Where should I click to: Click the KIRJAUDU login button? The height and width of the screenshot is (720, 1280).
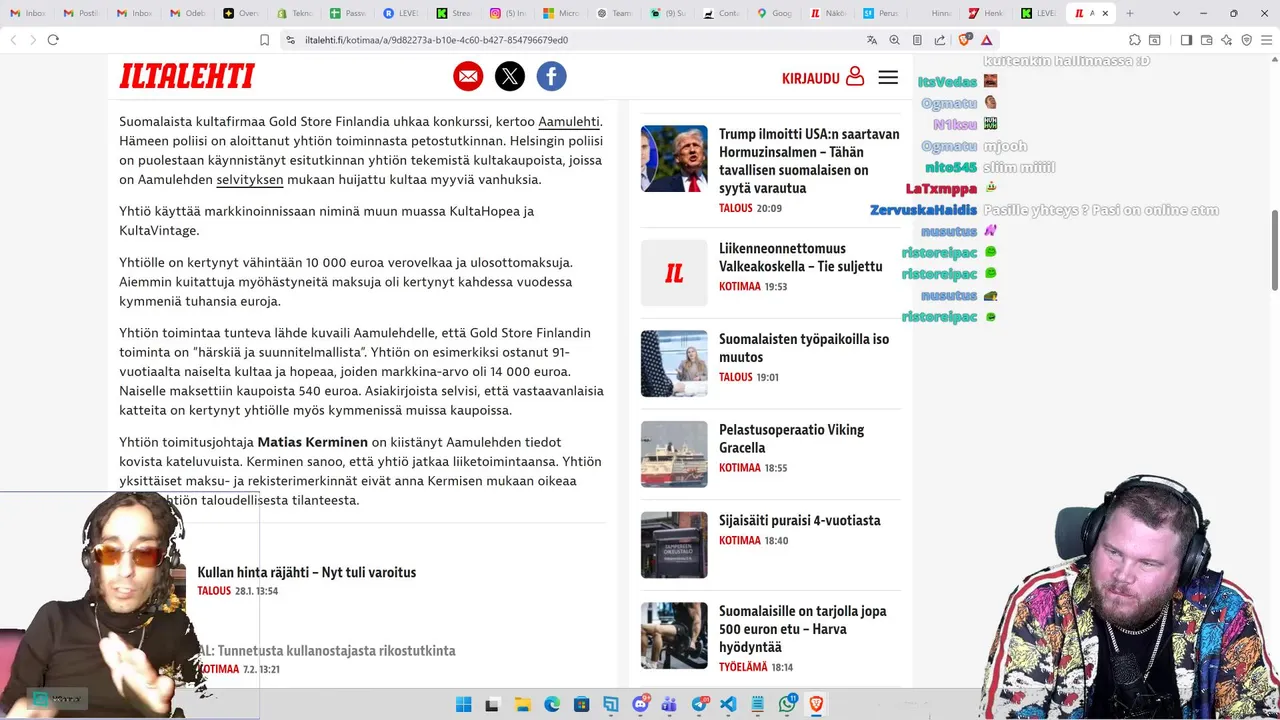(823, 77)
